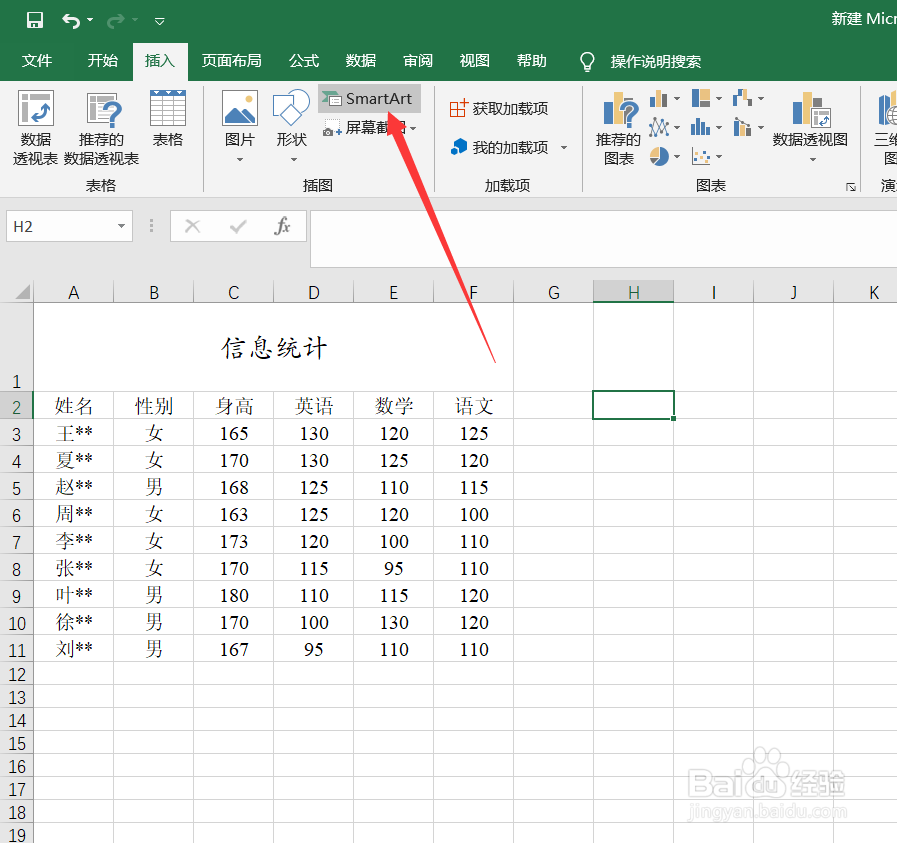Click the Undo arrow icon
The width and height of the screenshot is (897, 843).
click(71, 21)
